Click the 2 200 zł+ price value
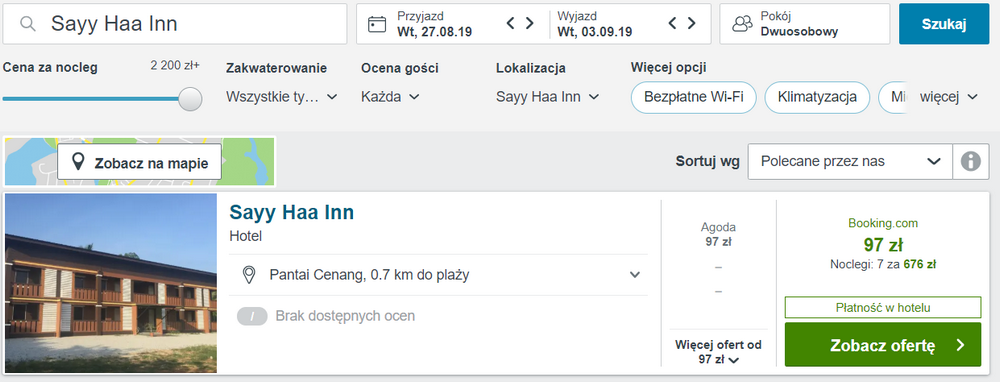This screenshot has height=382, width=1000. coord(175,65)
